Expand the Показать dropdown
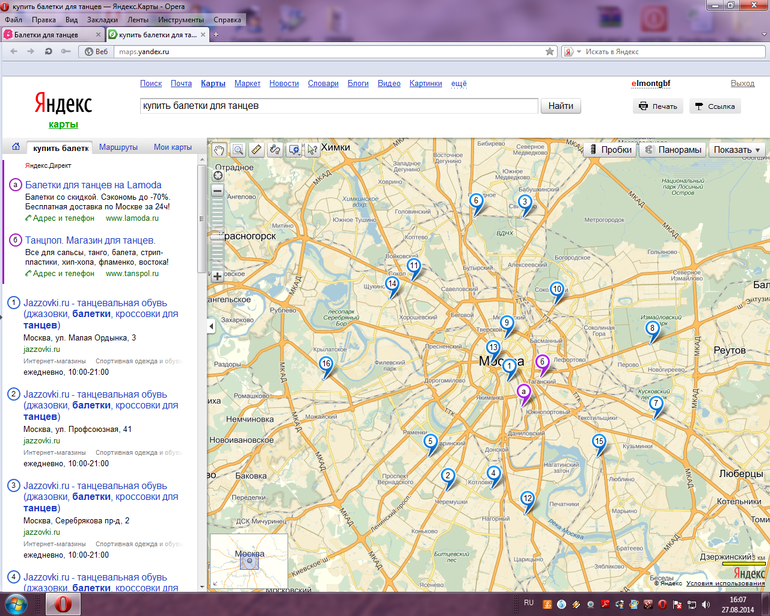The image size is (770, 616). [738, 150]
